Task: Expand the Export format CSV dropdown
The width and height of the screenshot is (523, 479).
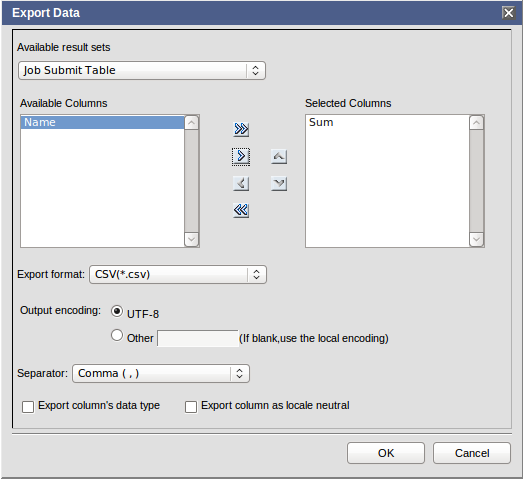Action: click(x=178, y=275)
